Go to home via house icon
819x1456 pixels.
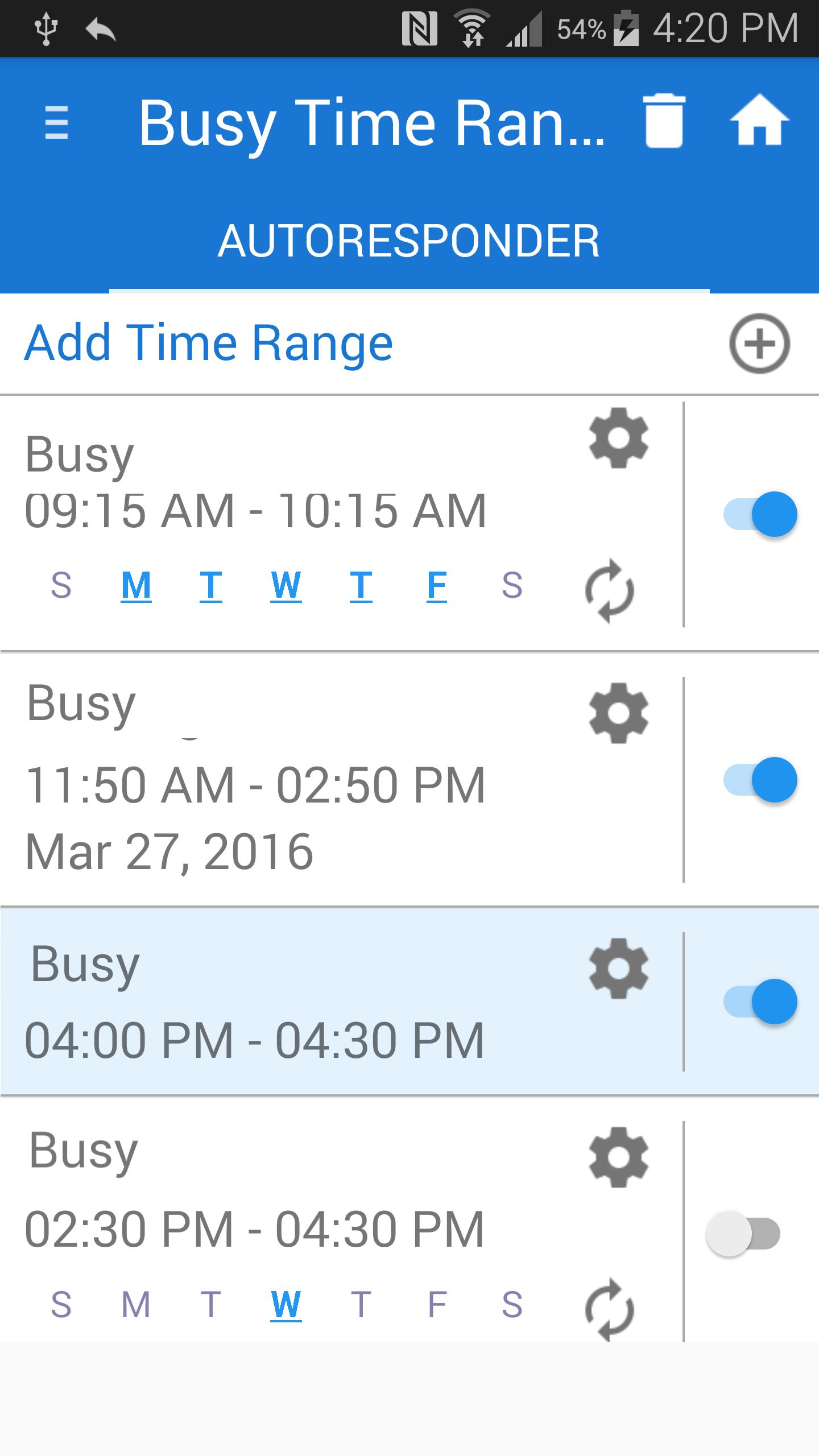coord(759,121)
